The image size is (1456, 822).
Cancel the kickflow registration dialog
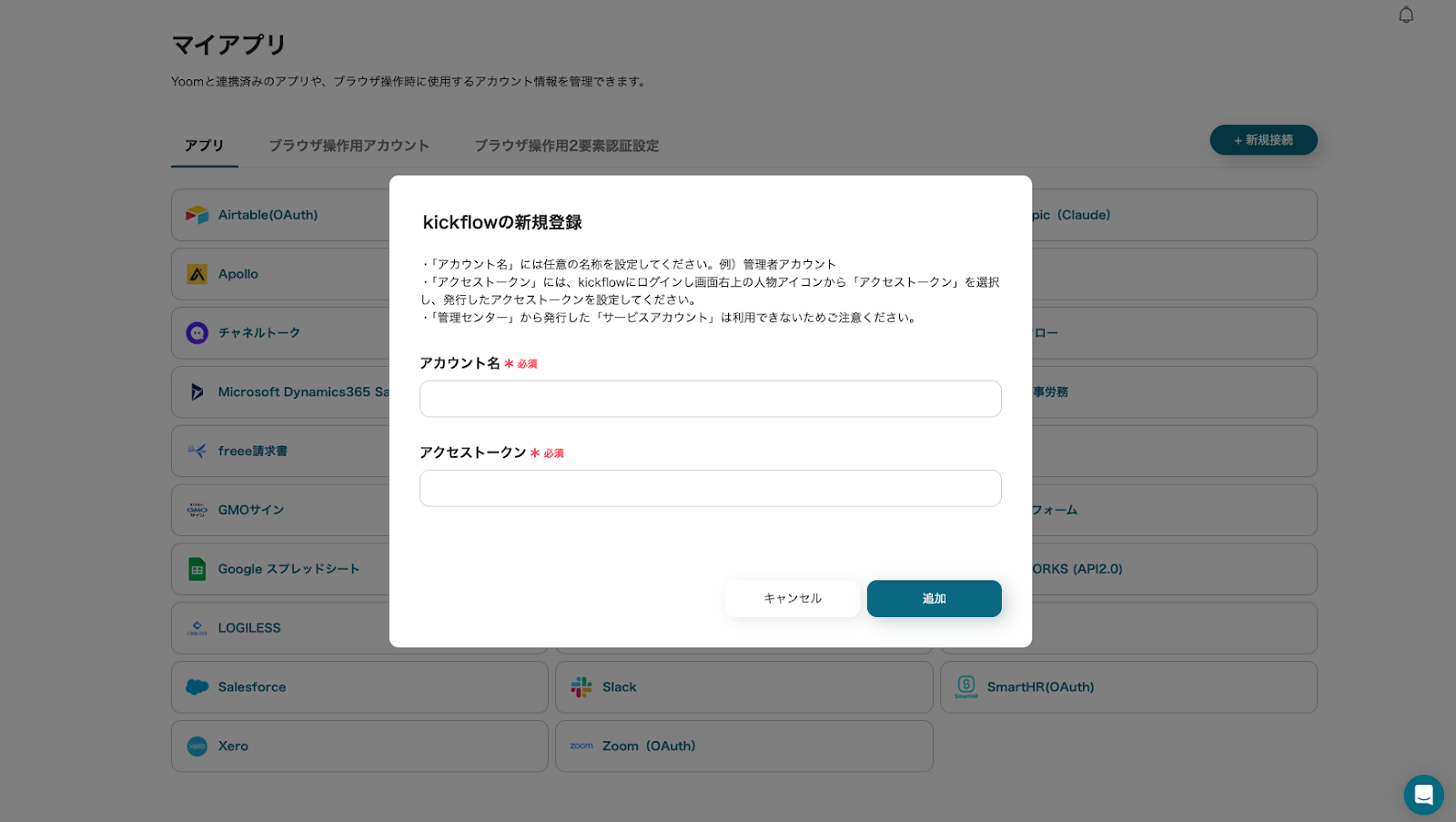tap(793, 598)
